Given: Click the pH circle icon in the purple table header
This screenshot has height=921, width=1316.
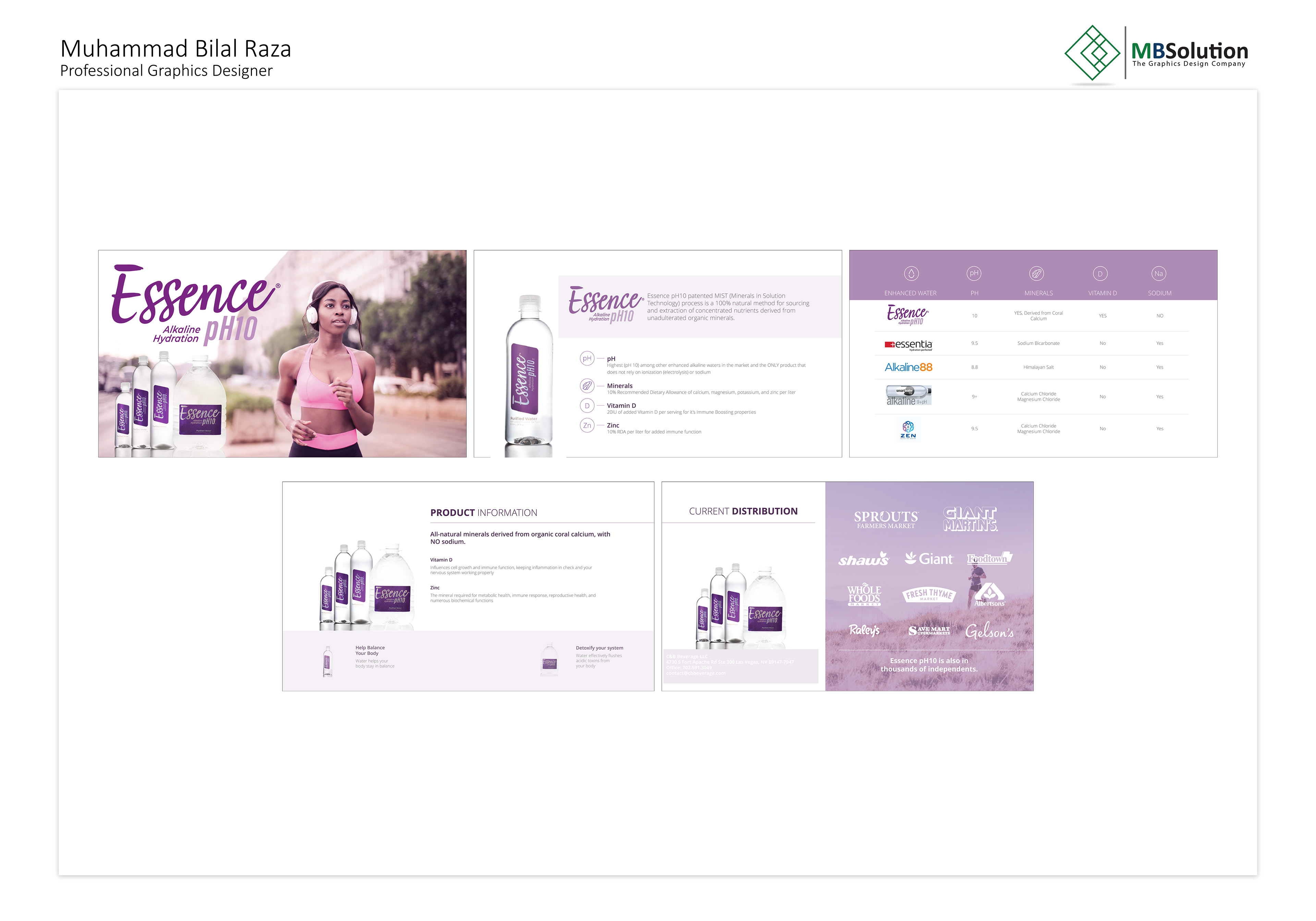Looking at the screenshot, I should pyautogui.click(x=974, y=273).
